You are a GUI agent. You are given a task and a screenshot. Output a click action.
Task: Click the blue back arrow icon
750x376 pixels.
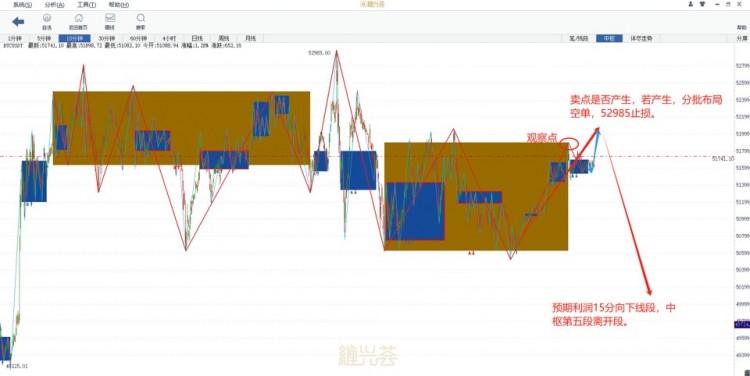18,22
